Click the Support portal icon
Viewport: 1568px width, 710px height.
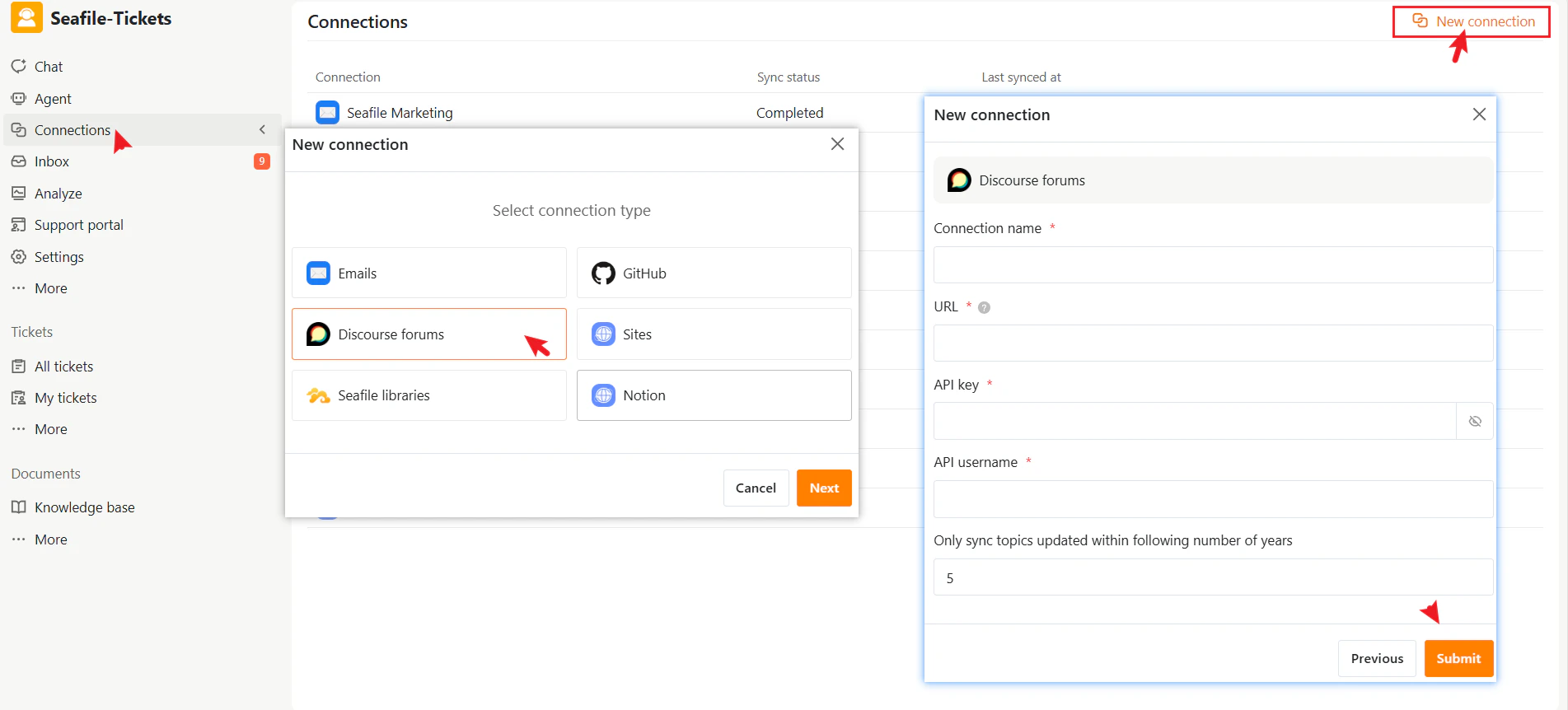[x=19, y=225]
